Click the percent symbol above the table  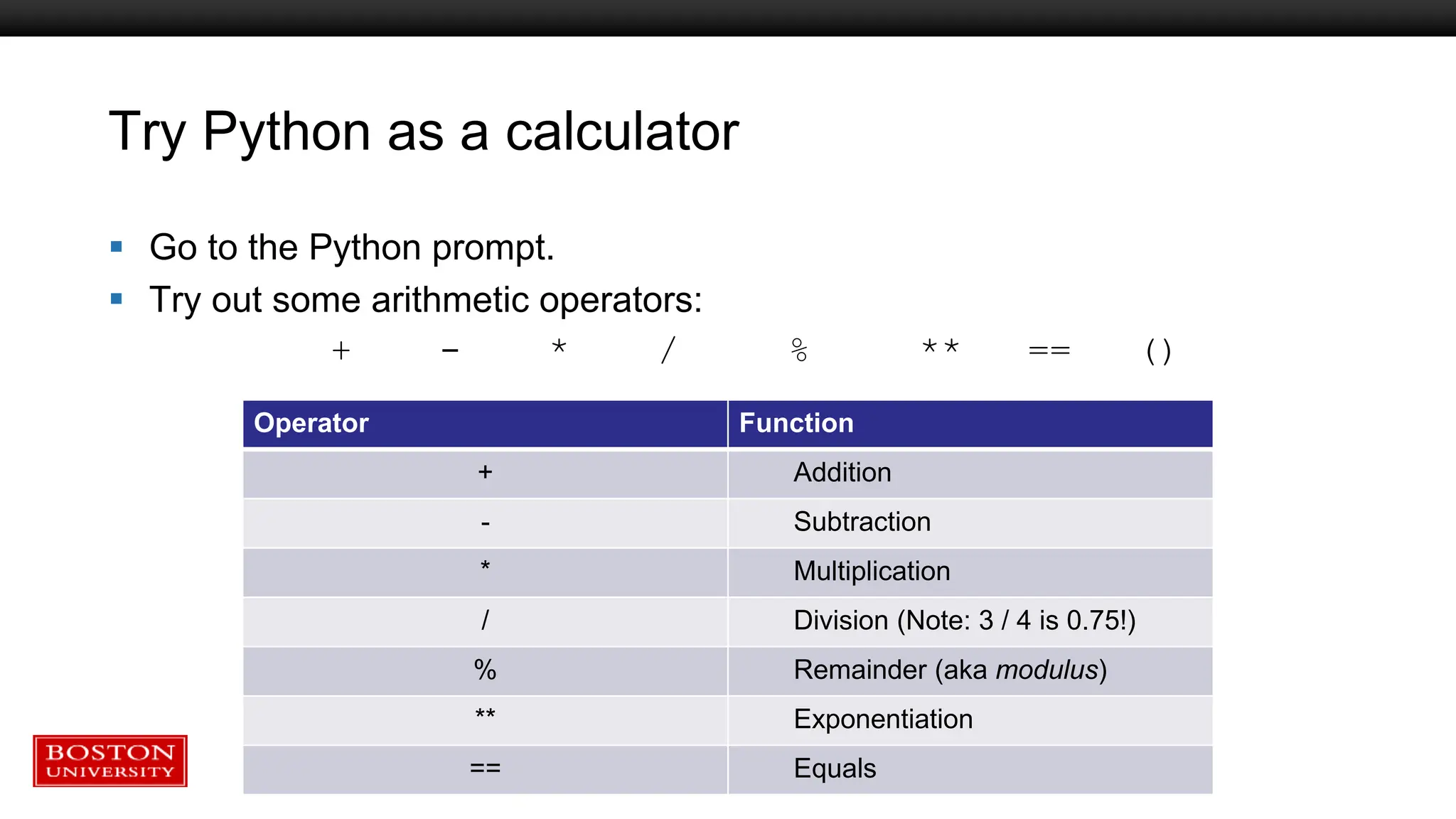click(x=799, y=350)
